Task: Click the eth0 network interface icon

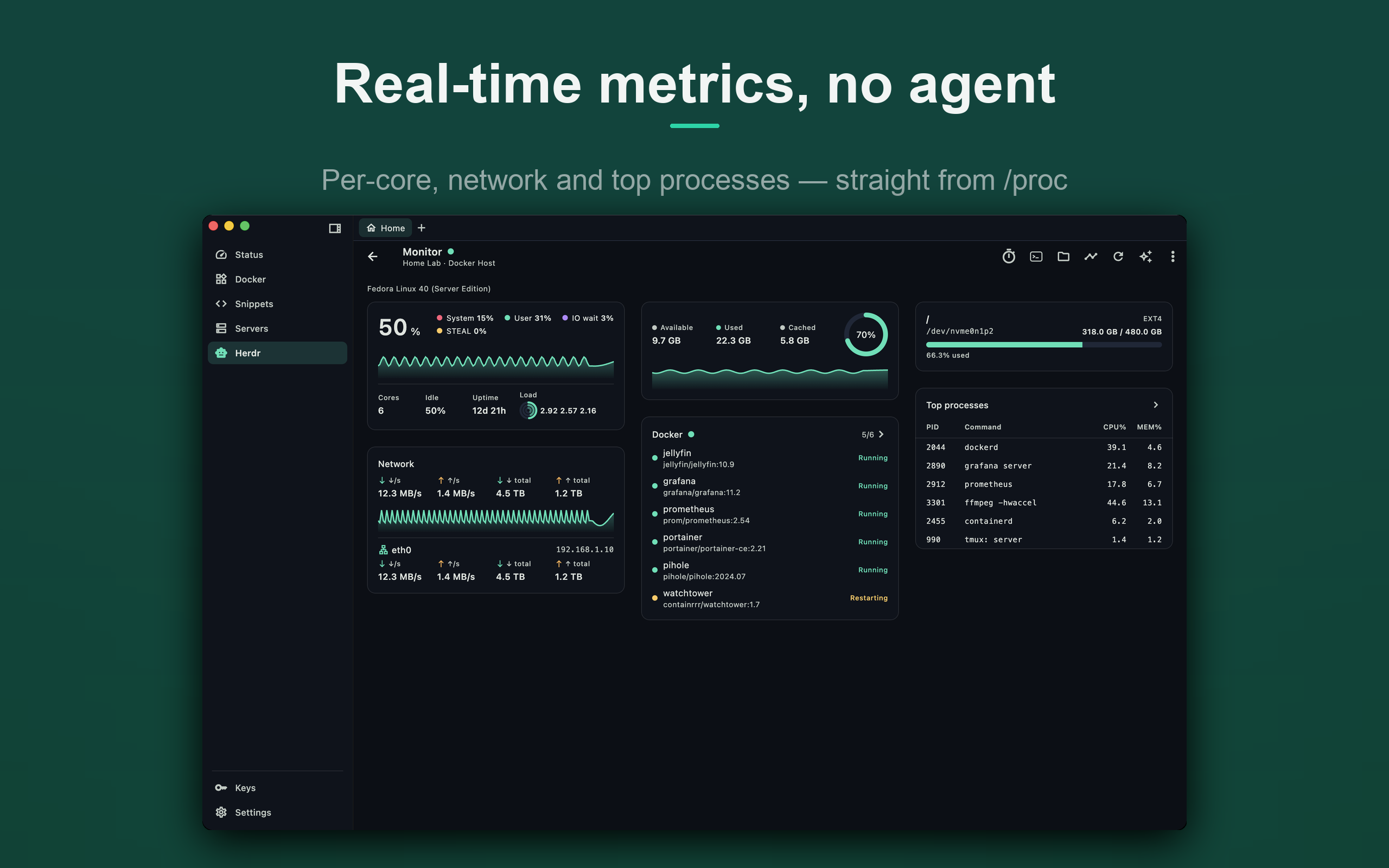Action: pyautogui.click(x=383, y=550)
